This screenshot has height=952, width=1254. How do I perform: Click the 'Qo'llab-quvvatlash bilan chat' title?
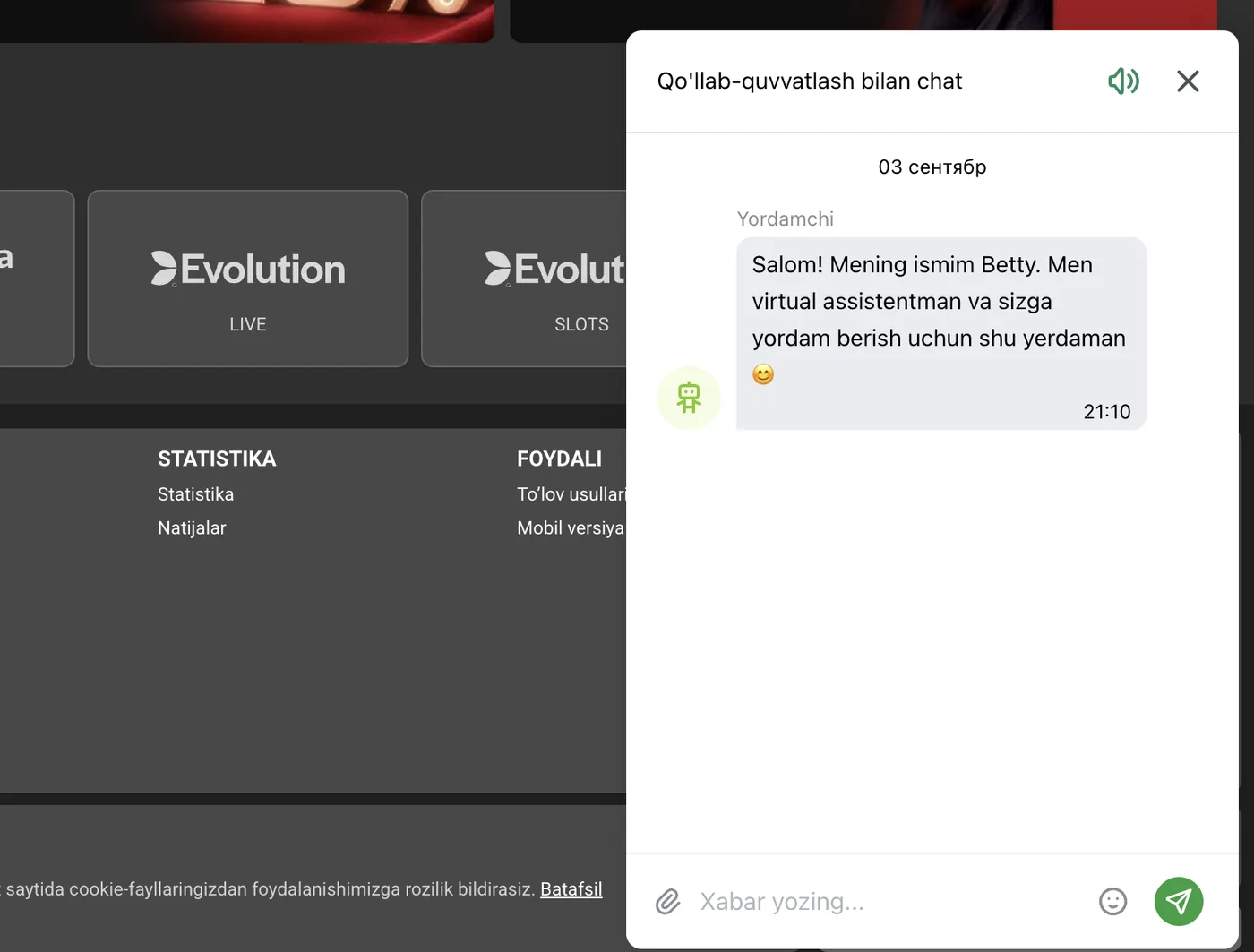810,81
